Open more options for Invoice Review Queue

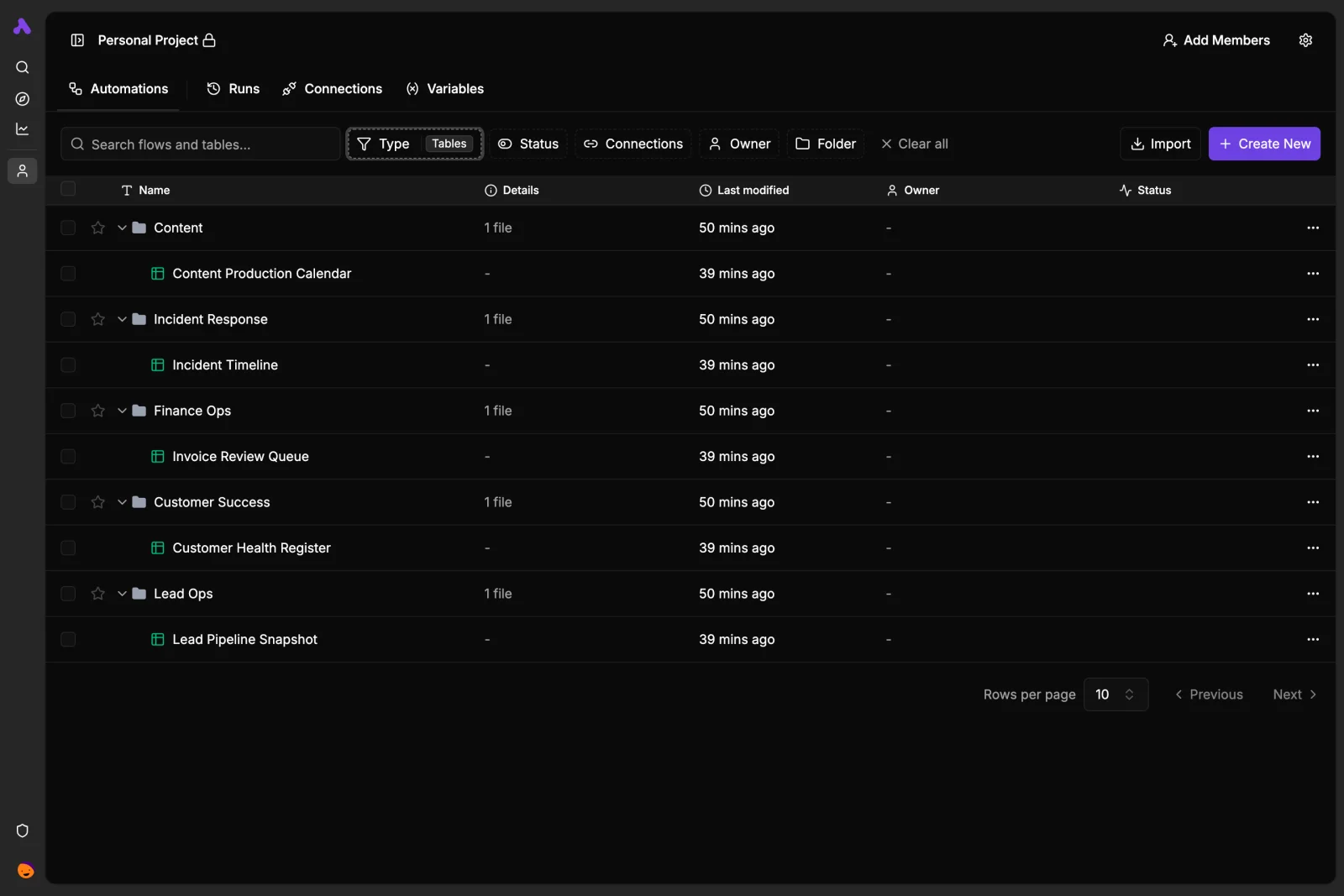(x=1313, y=457)
